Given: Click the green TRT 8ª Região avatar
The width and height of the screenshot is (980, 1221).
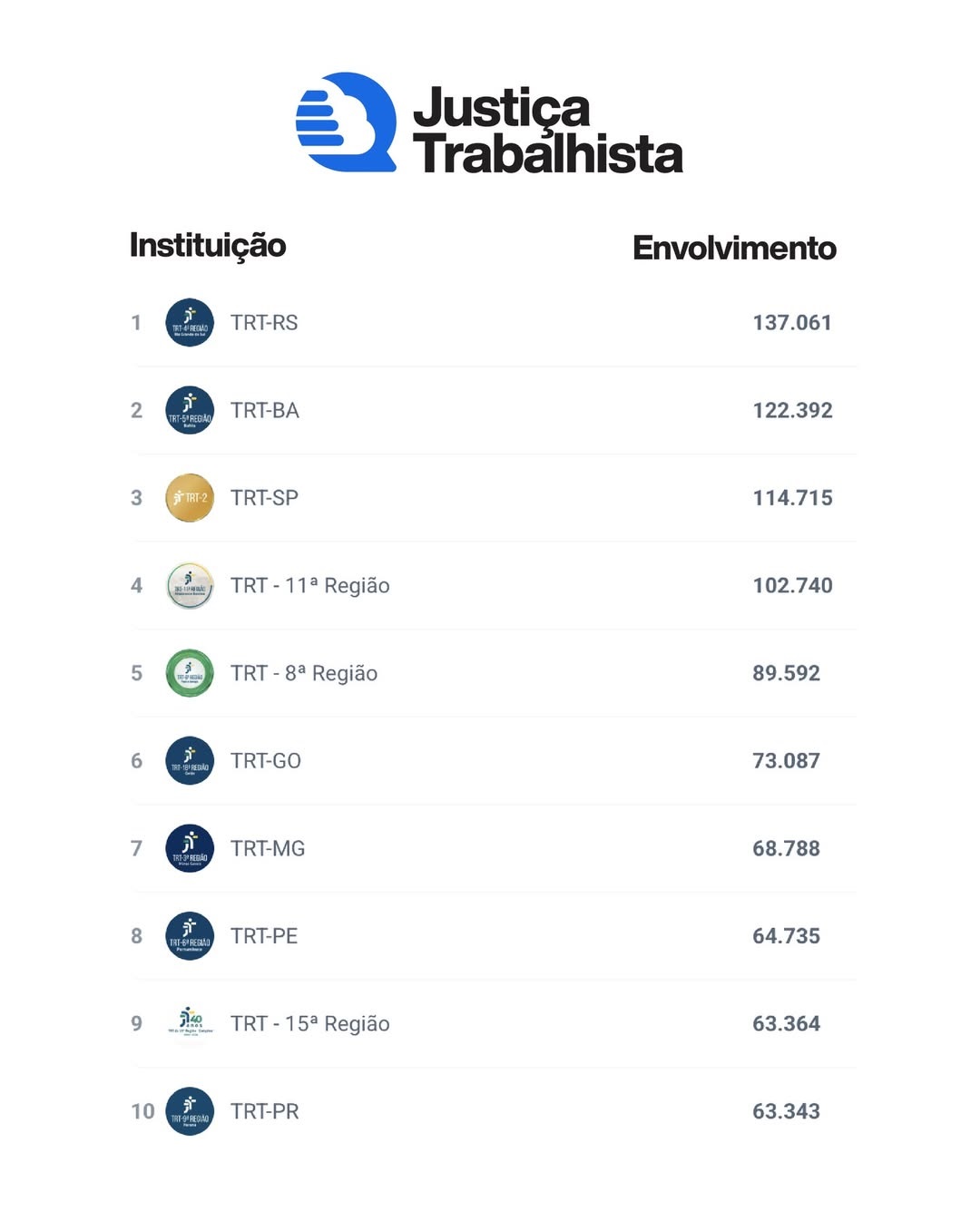Looking at the screenshot, I should 190,673.
